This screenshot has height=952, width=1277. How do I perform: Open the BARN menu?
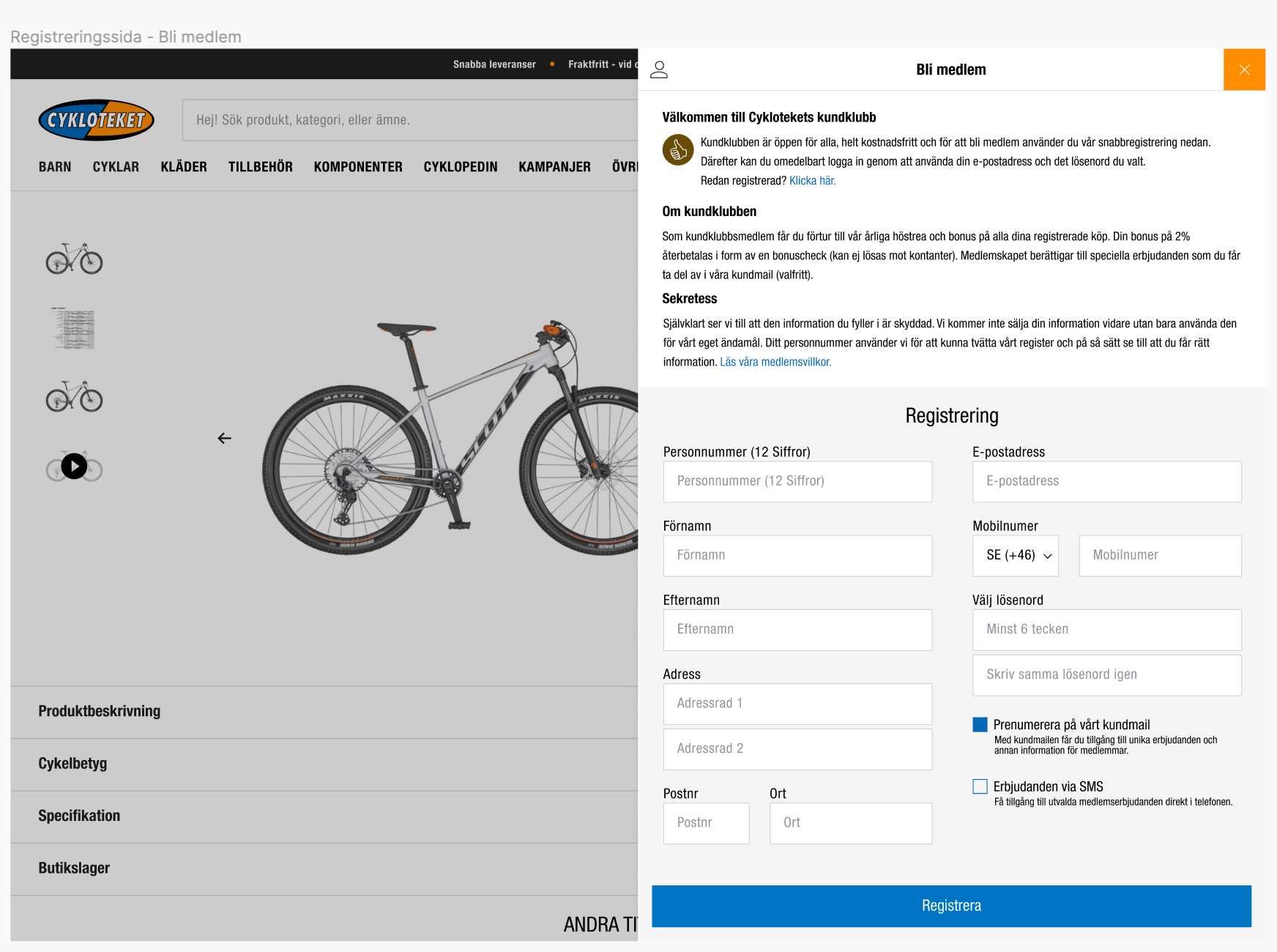55,167
